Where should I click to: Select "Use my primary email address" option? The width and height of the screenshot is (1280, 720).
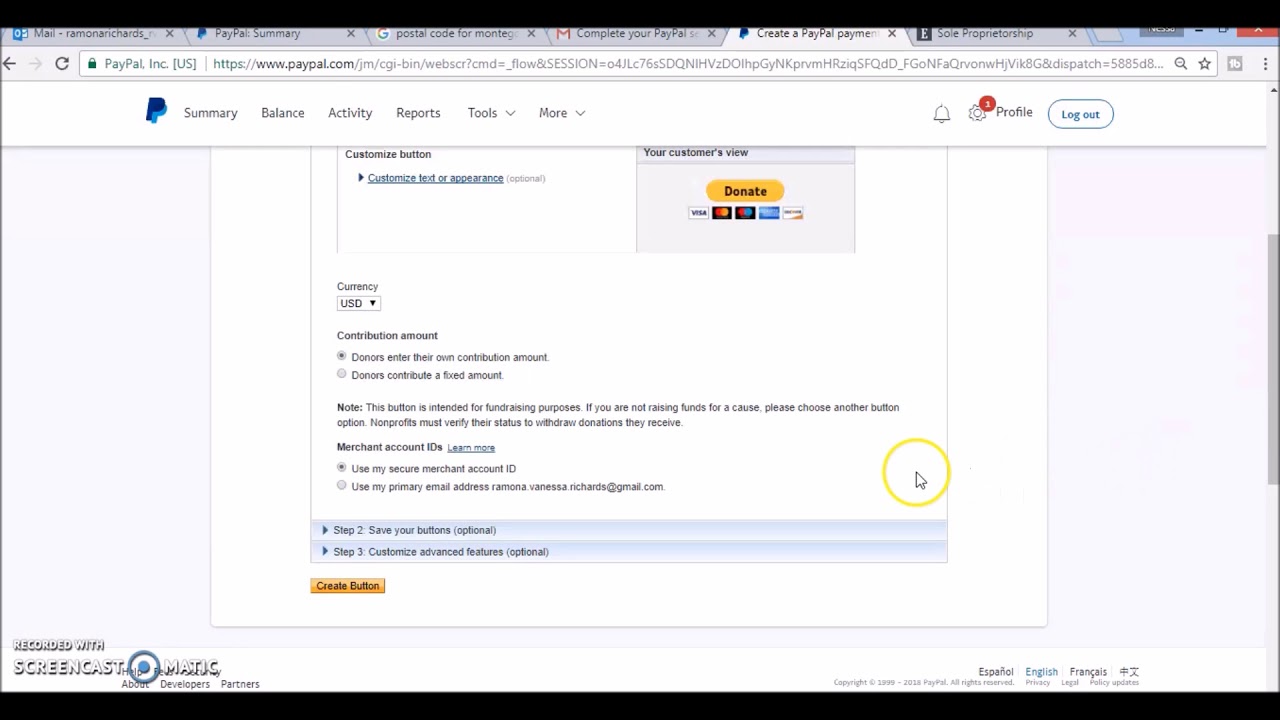point(342,486)
